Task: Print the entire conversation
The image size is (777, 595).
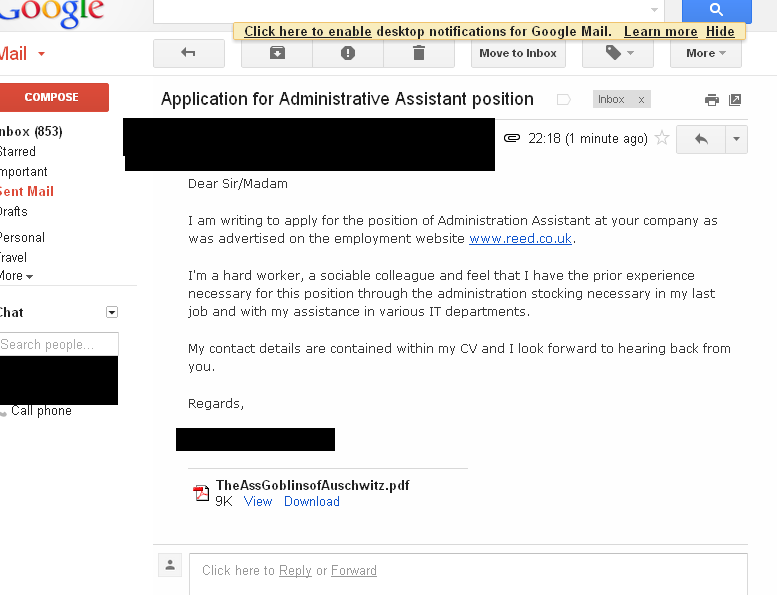Action: (712, 100)
